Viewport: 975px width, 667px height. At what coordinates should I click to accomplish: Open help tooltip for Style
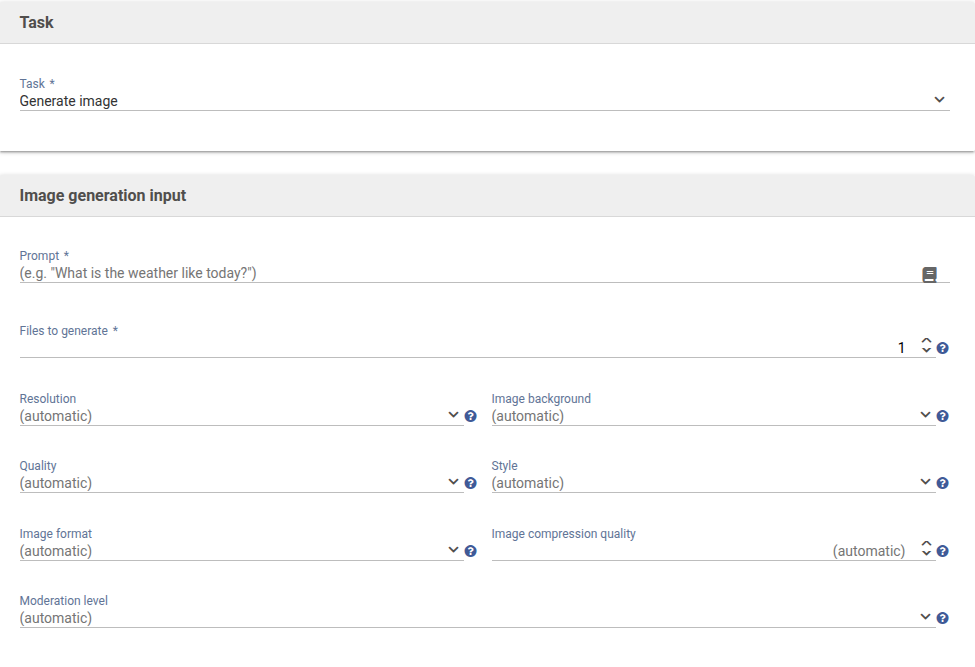pyautogui.click(x=942, y=483)
